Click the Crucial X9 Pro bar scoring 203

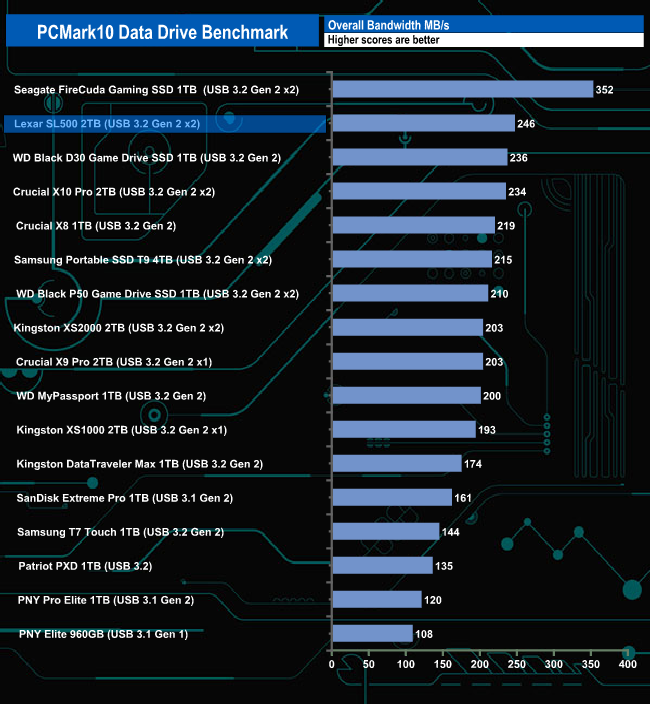click(x=408, y=362)
